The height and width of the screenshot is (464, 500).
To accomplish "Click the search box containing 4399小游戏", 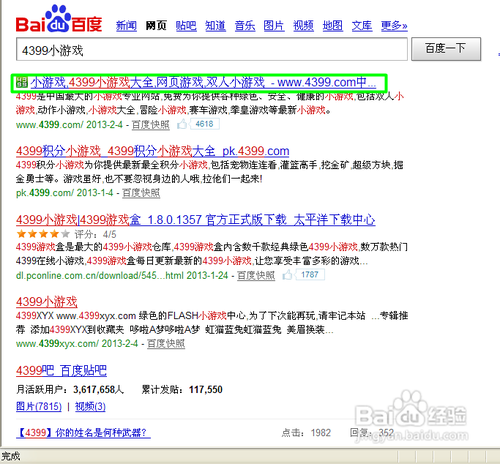I will pos(212,49).
